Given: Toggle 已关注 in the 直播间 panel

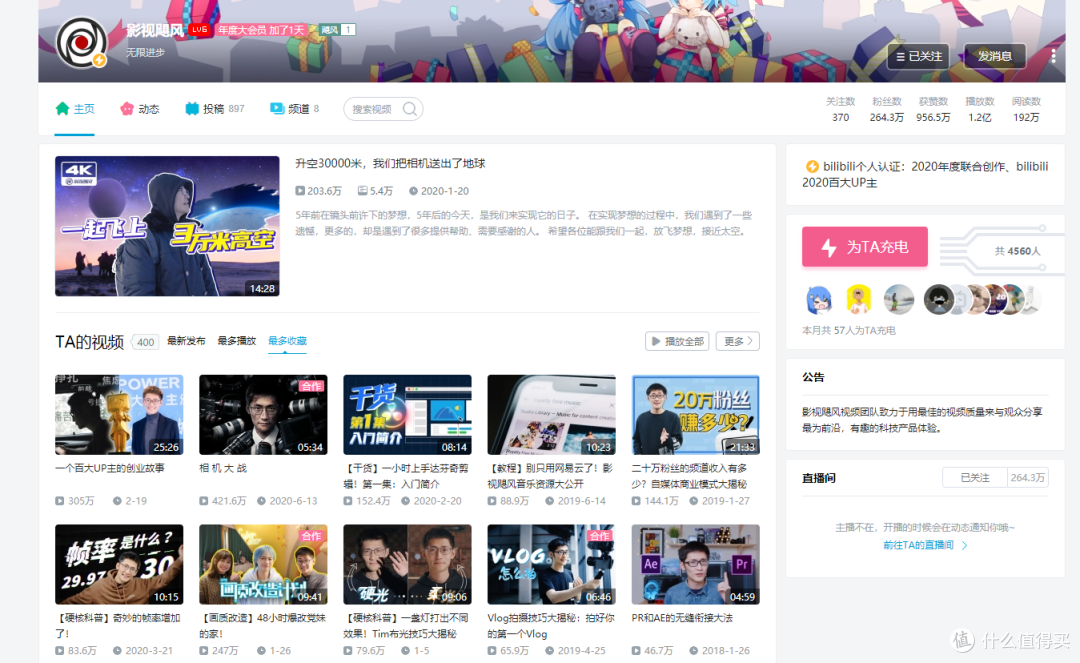Looking at the screenshot, I should pyautogui.click(x=975, y=478).
